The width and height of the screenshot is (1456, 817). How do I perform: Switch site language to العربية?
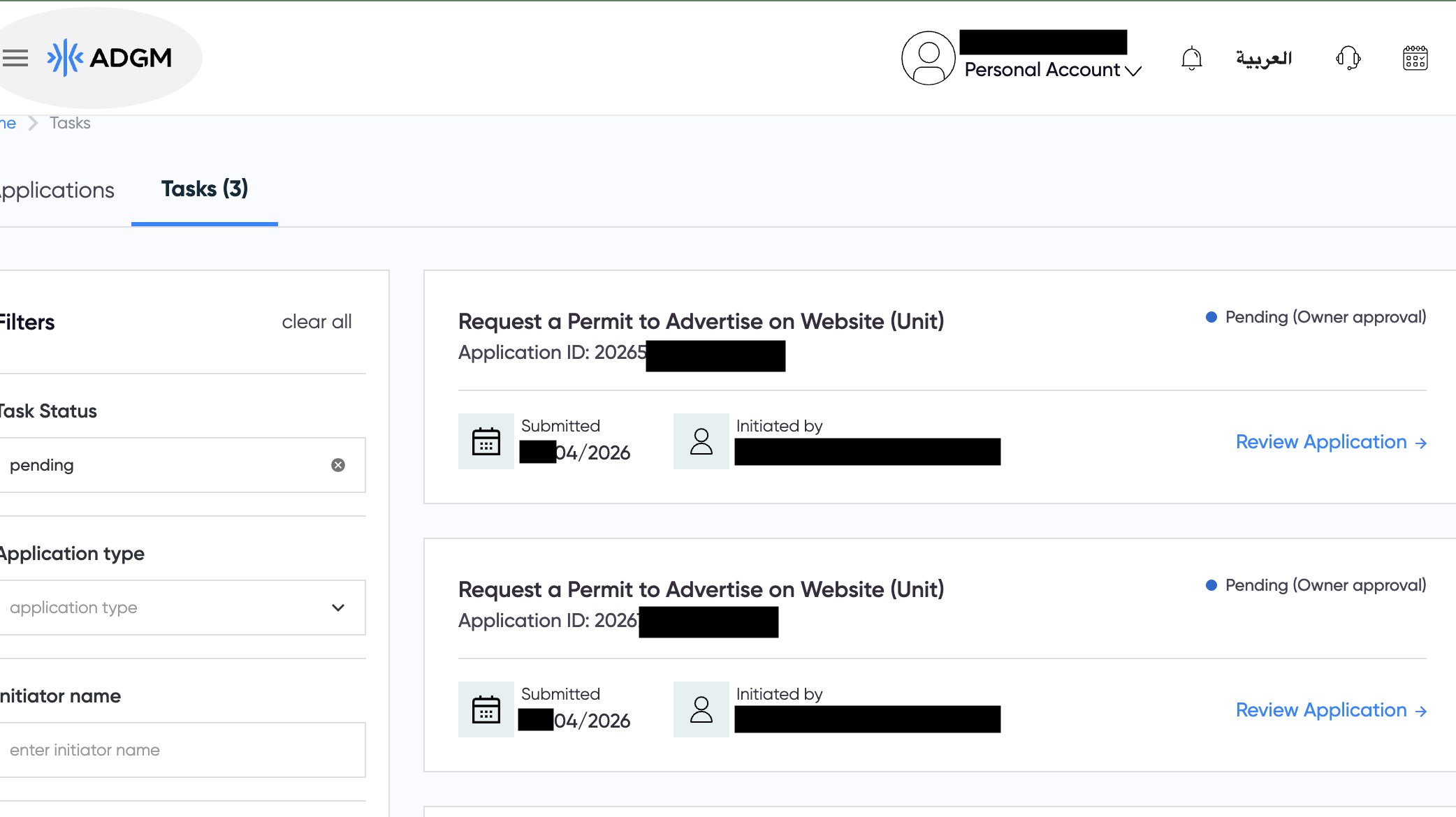point(1264,59)
